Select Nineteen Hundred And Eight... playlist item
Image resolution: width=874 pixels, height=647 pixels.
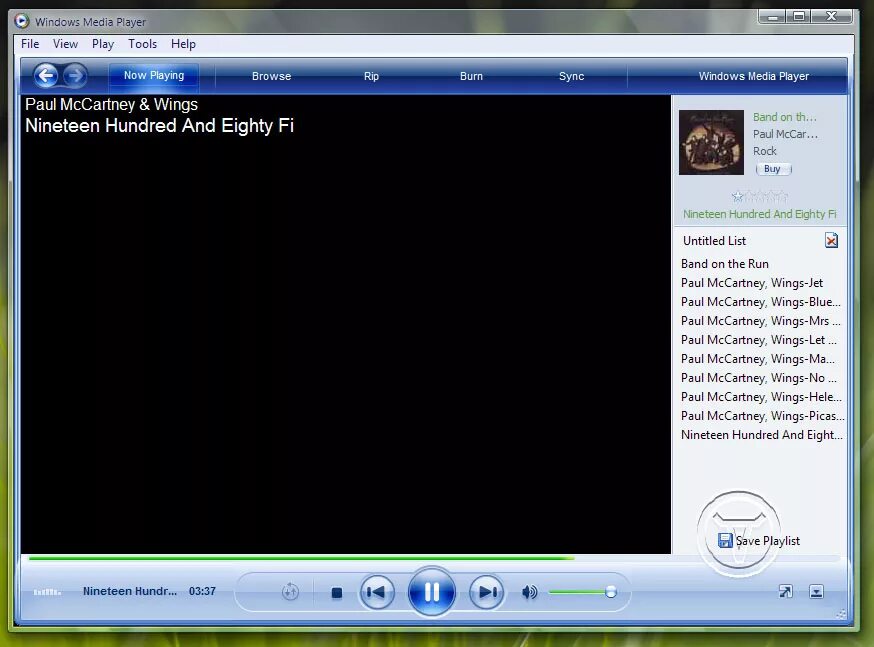tap(761, 434)
